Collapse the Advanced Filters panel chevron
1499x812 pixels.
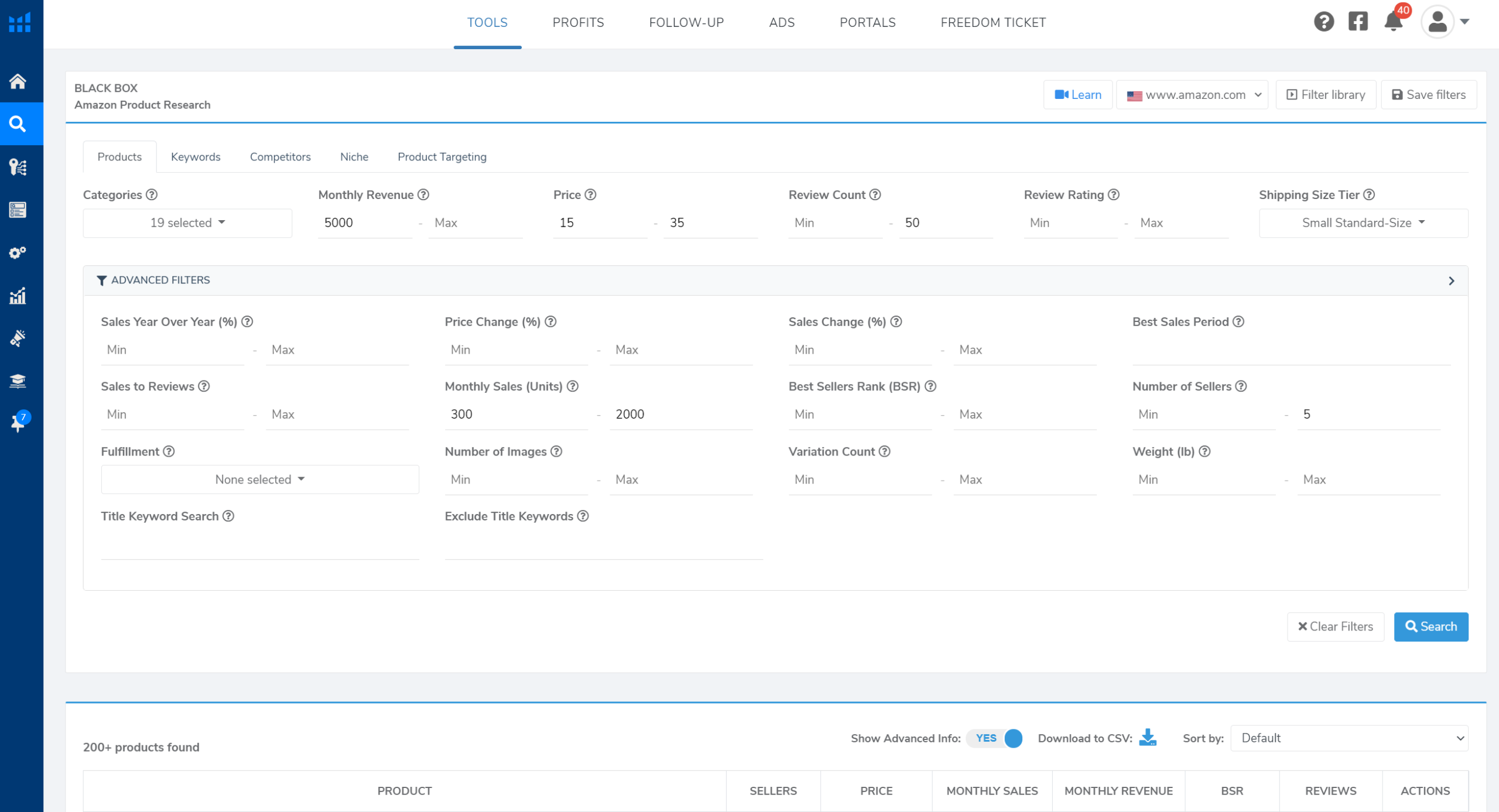tap(1451, 281)
